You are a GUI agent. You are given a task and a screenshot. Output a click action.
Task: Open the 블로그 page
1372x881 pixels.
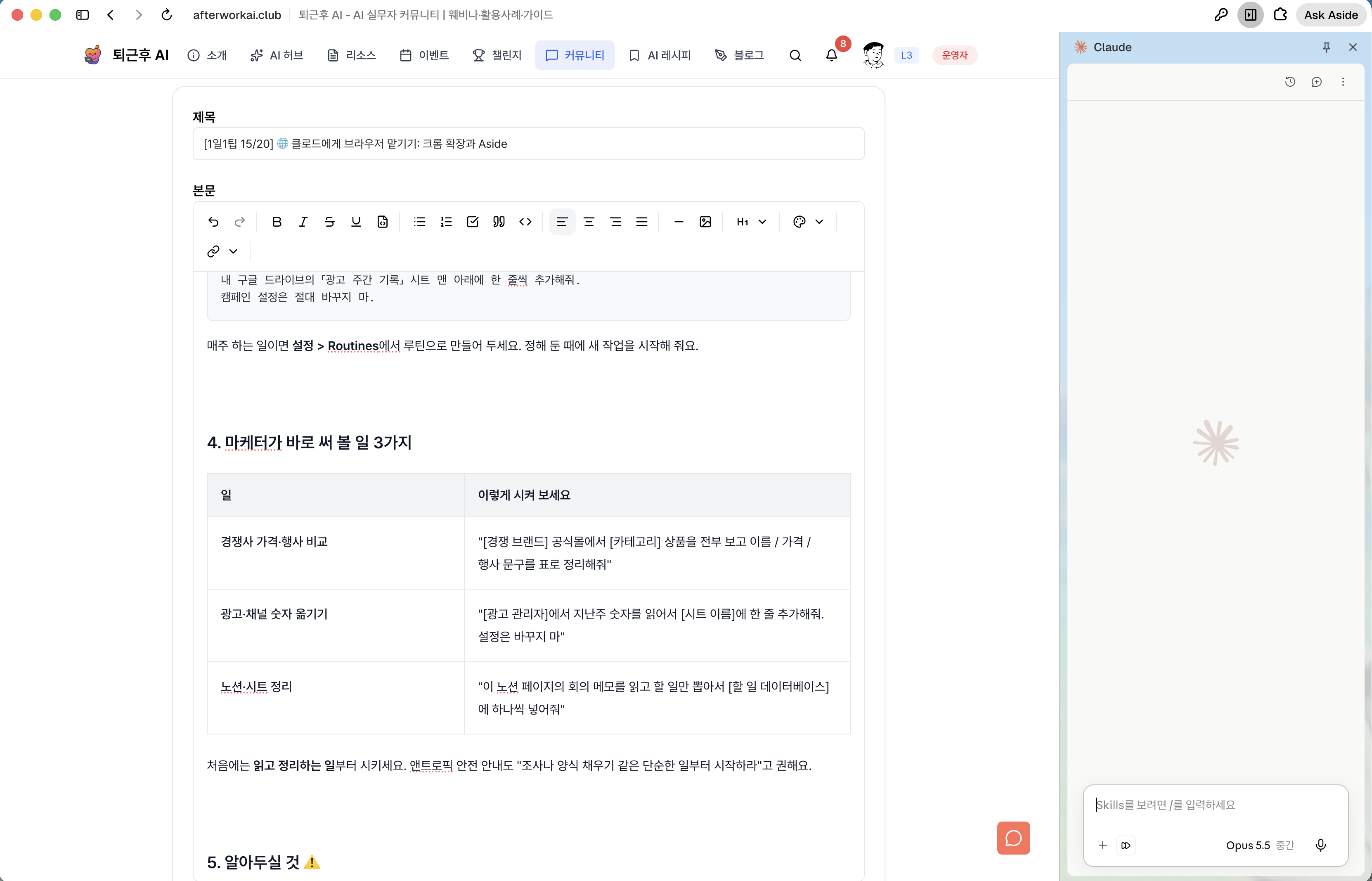(740, 55)
